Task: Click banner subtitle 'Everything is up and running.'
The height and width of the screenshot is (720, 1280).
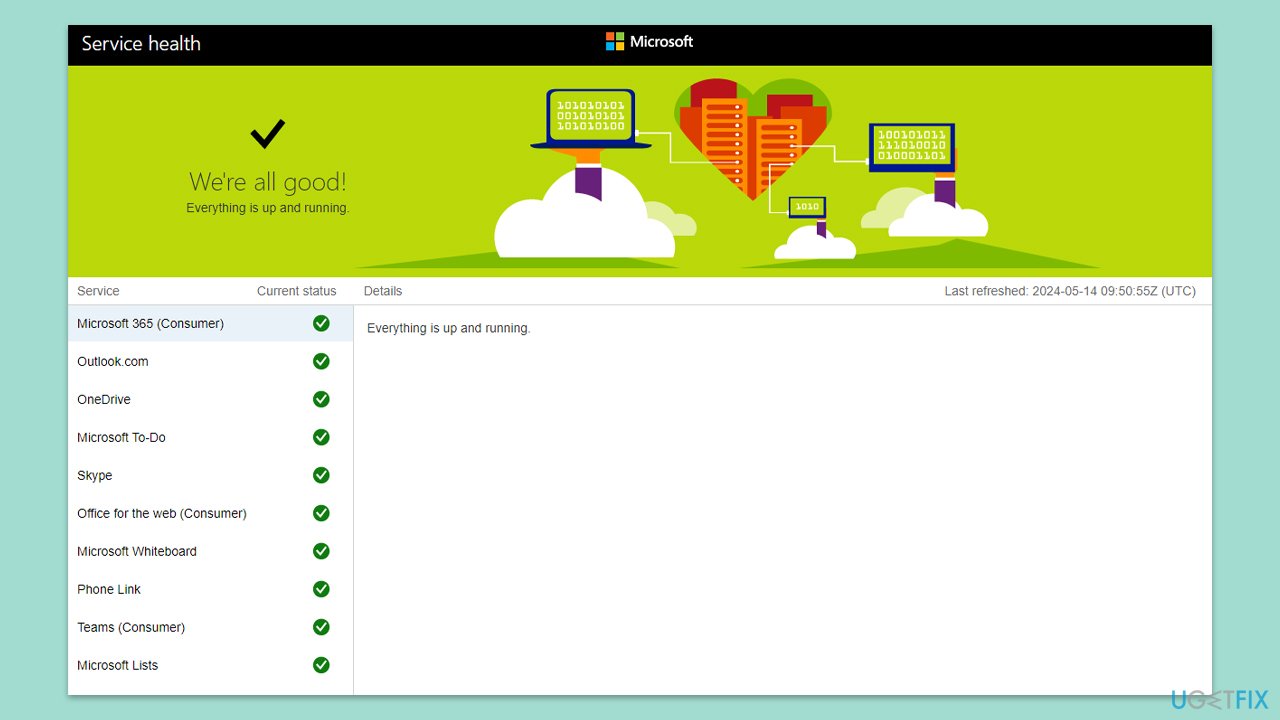Action: pyautogui.click(x=268, y=208)
